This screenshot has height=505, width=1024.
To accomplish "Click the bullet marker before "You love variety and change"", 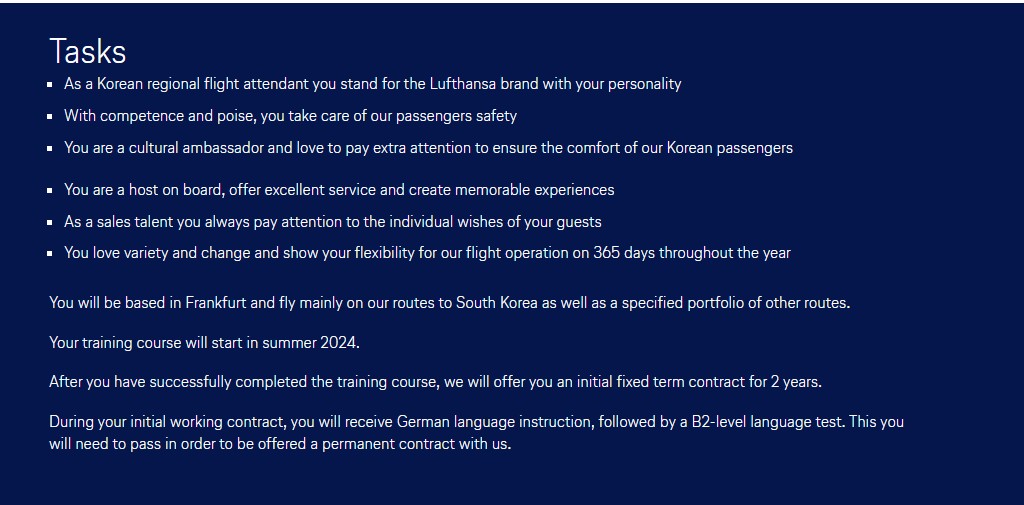I will [x=50, y=253].
